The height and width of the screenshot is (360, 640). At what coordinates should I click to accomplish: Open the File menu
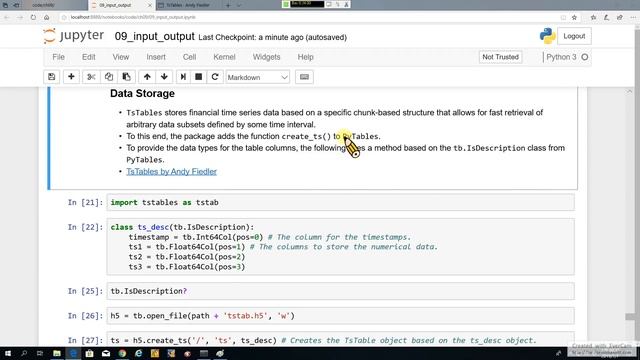(58, 57)
